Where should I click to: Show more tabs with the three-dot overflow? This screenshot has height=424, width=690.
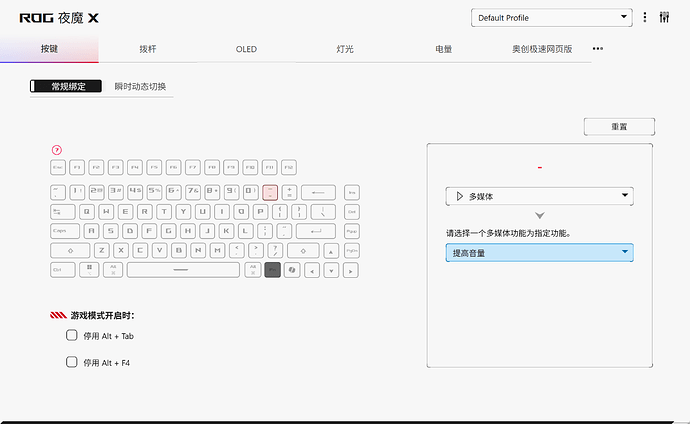pyautogui.click(x=598, y=49)
